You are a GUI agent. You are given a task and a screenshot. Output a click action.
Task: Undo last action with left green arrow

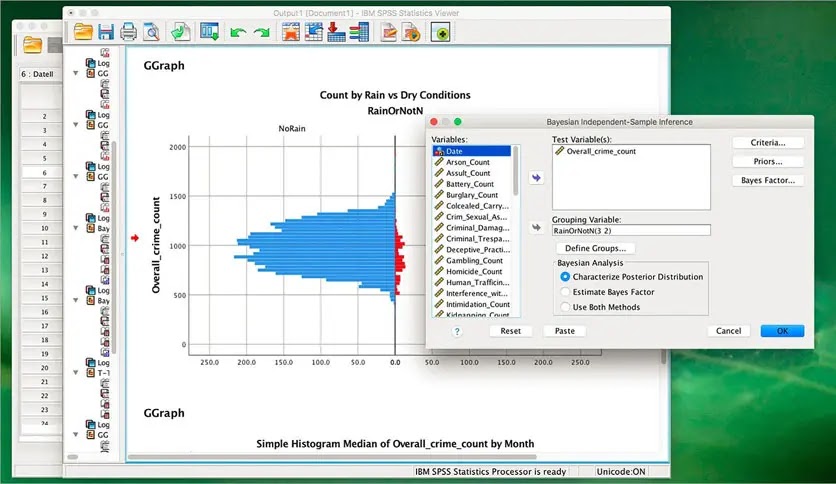tap(238, 33)
